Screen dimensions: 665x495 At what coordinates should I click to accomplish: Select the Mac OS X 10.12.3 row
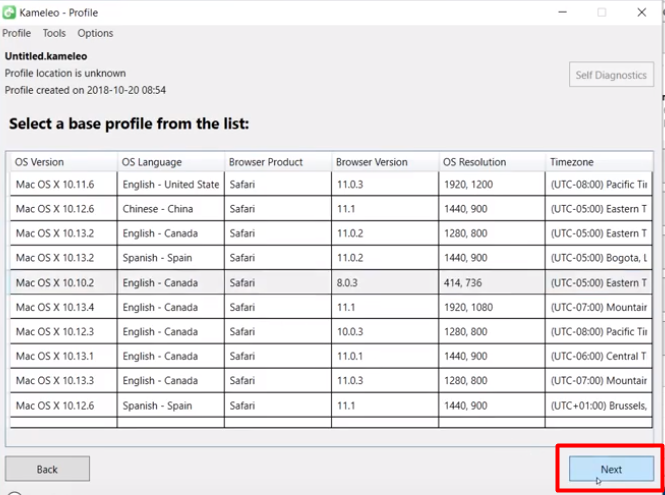tap(331, 332)
